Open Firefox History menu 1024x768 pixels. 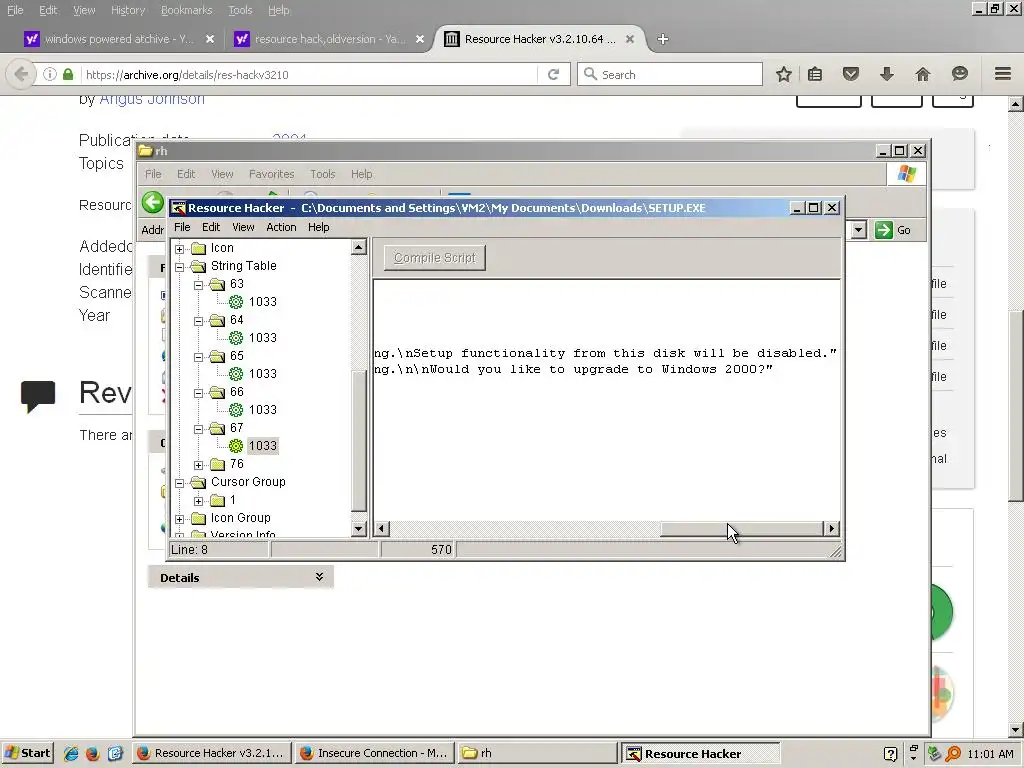pyautogui.click(x=128, y=10)
